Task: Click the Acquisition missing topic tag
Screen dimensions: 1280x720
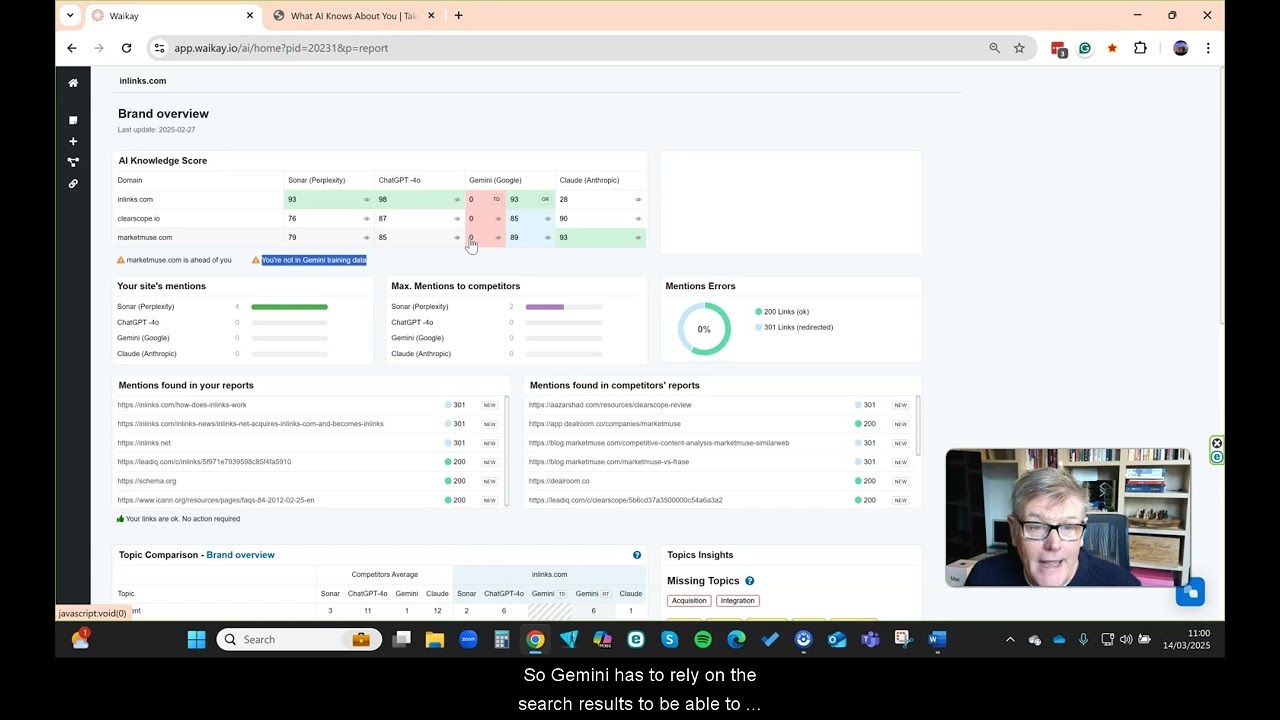Action: [x=689, y=601]
